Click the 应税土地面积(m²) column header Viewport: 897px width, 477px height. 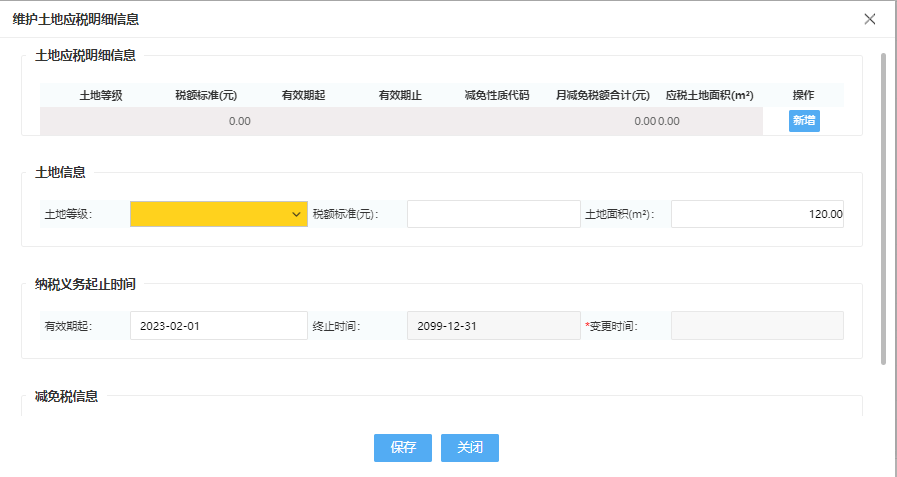(x=709, y=95)
